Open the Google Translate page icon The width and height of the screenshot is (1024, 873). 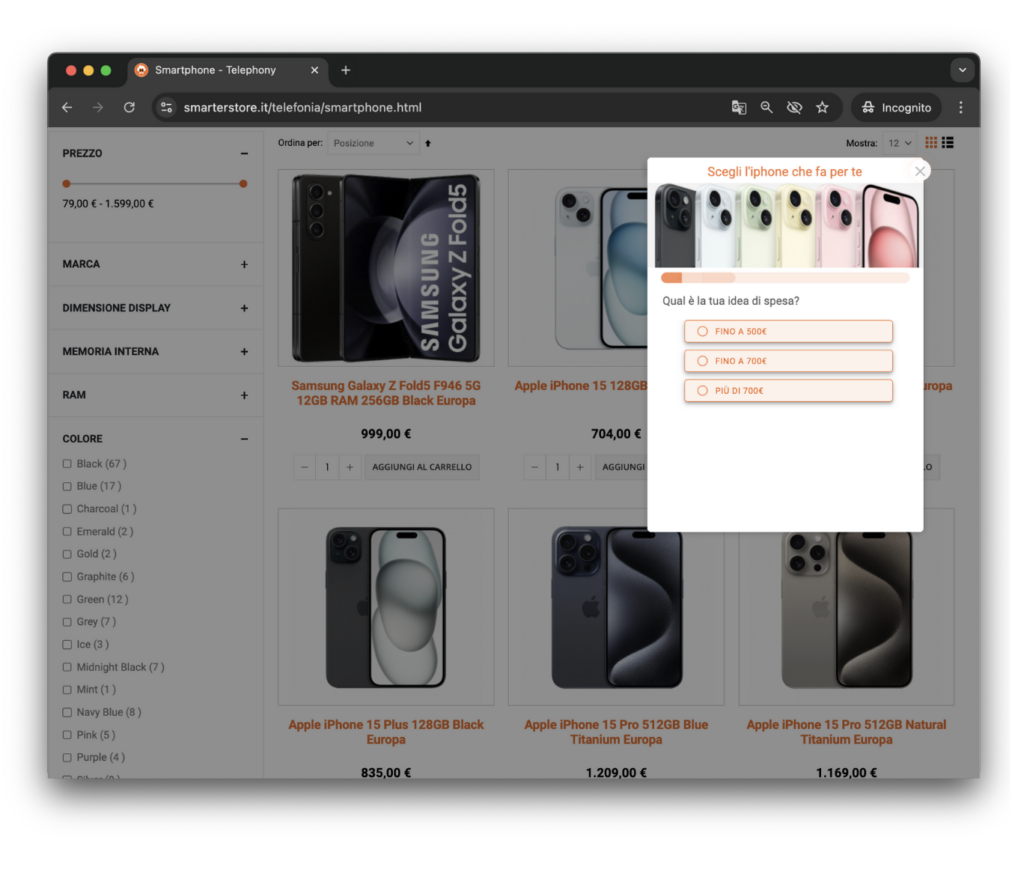[739, 107]
